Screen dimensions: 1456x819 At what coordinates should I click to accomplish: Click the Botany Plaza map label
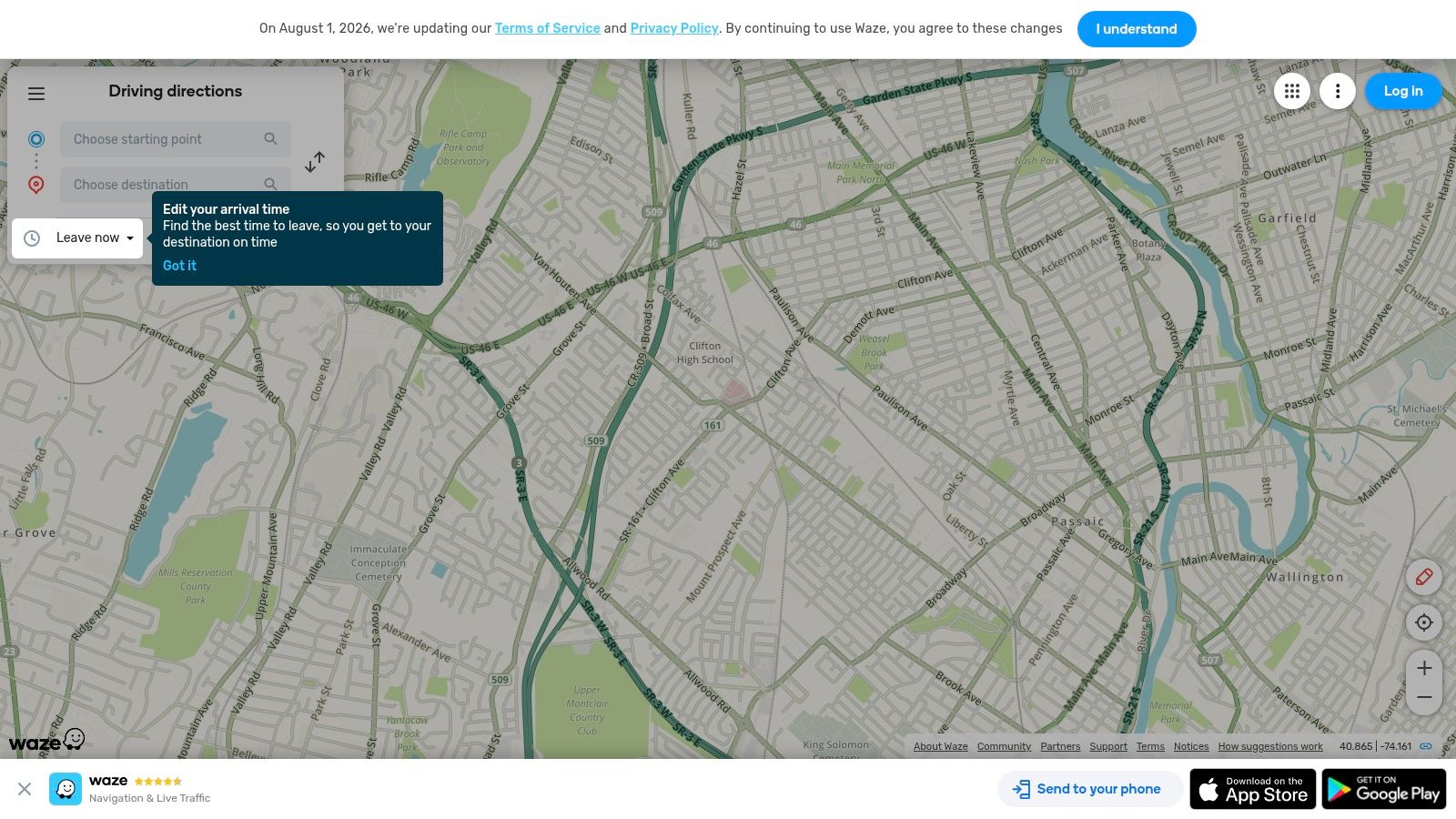[x=1148, y=250]
